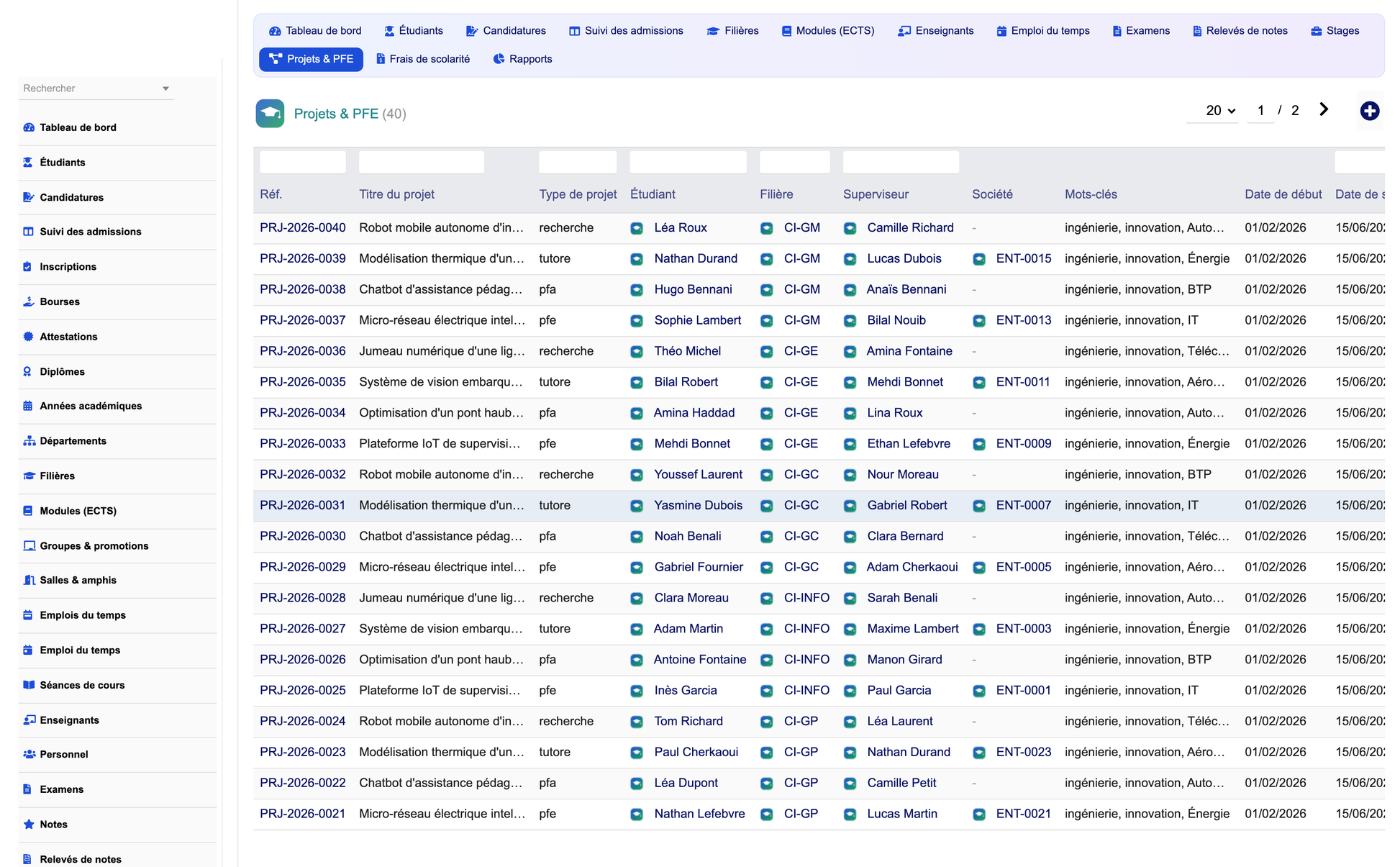Screen dimensions: 1400x867
Task: Click the current page number field
Action: click(1260, 111)
